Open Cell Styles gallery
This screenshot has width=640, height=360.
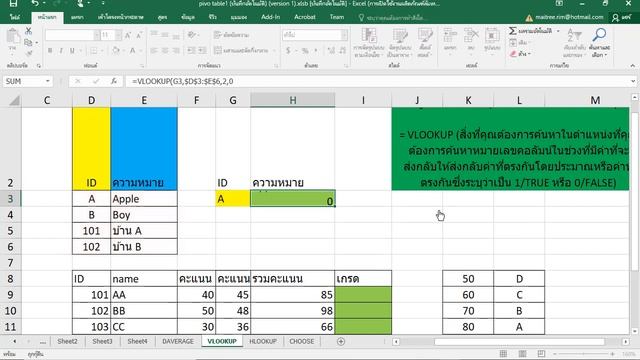click(425, 42)
